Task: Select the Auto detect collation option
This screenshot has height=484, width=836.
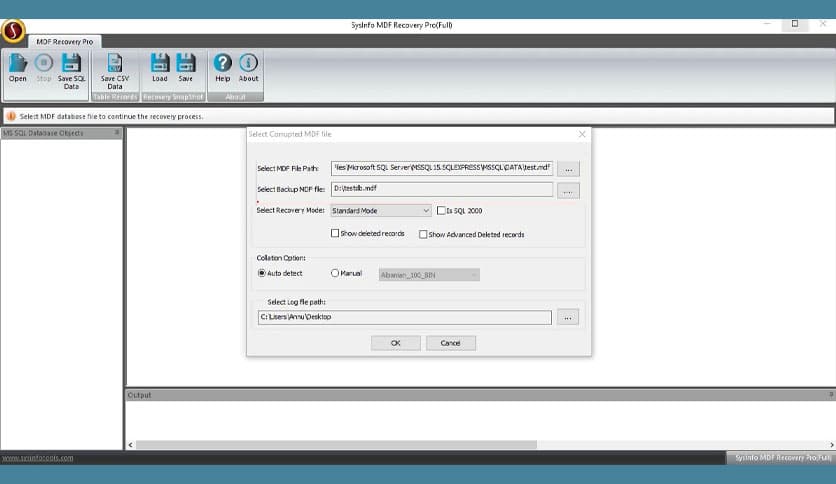Action: 261,273
